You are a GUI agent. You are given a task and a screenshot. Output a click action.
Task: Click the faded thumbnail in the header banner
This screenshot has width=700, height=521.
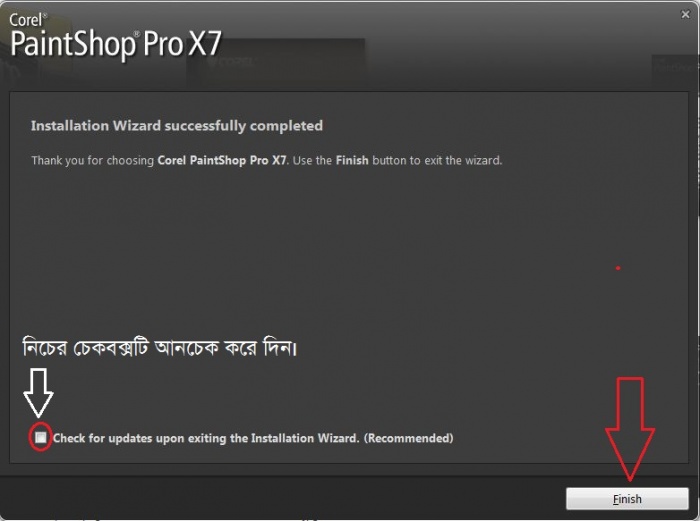275,63
